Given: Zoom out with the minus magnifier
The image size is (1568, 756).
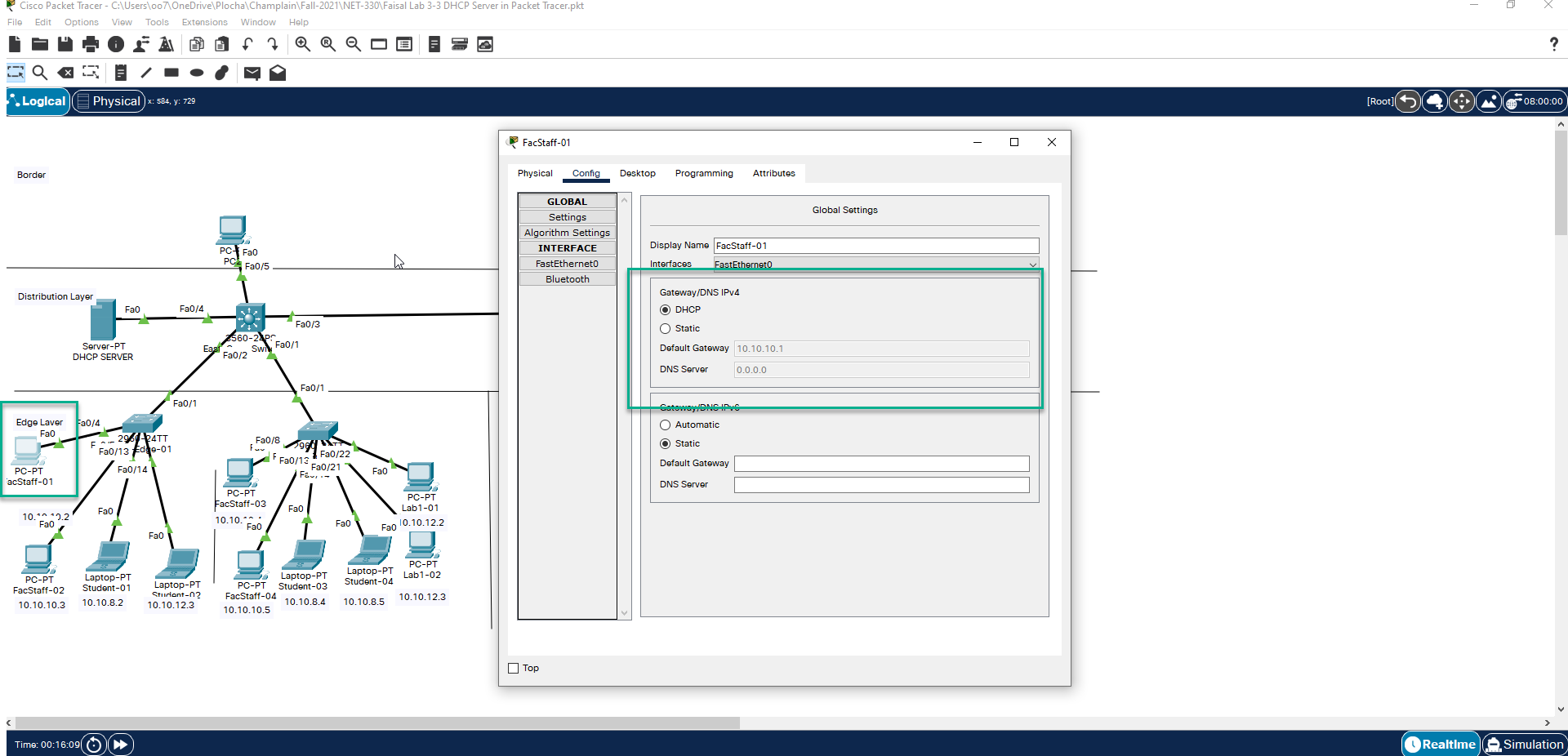Looking at the screenshot, I should coord(354,44).
